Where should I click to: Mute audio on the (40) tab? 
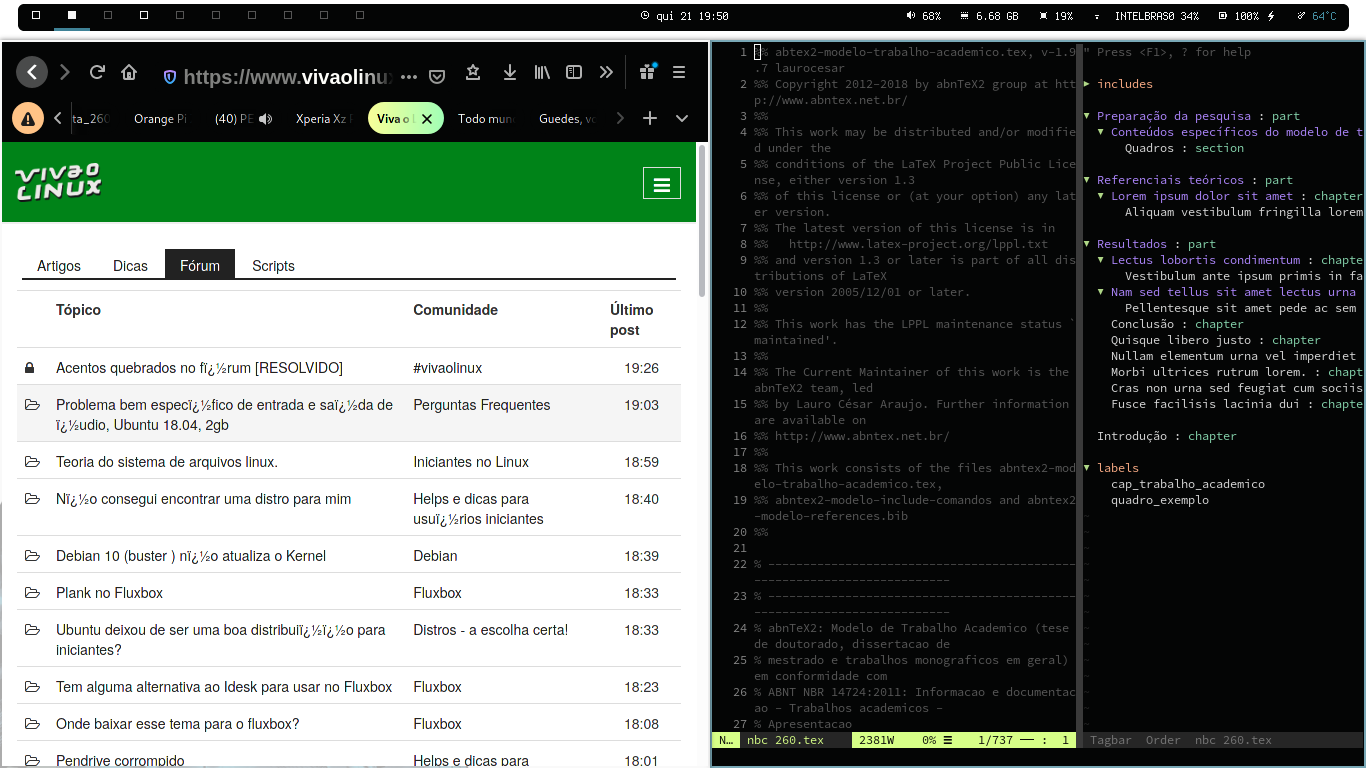pyautogui.click(x=265, y=119)
